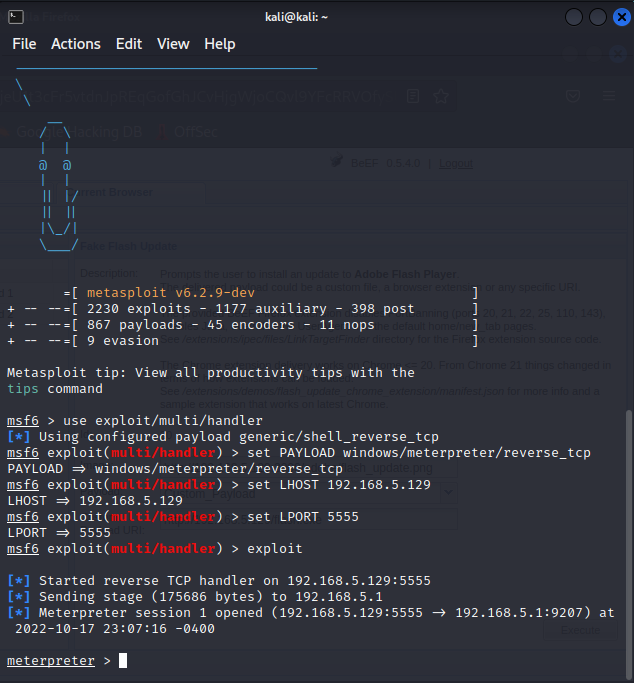Click 'LPORT => 5555' output line
Image resolution: width=634 pixels, height=683 pixels.
[x=59, y=533]
